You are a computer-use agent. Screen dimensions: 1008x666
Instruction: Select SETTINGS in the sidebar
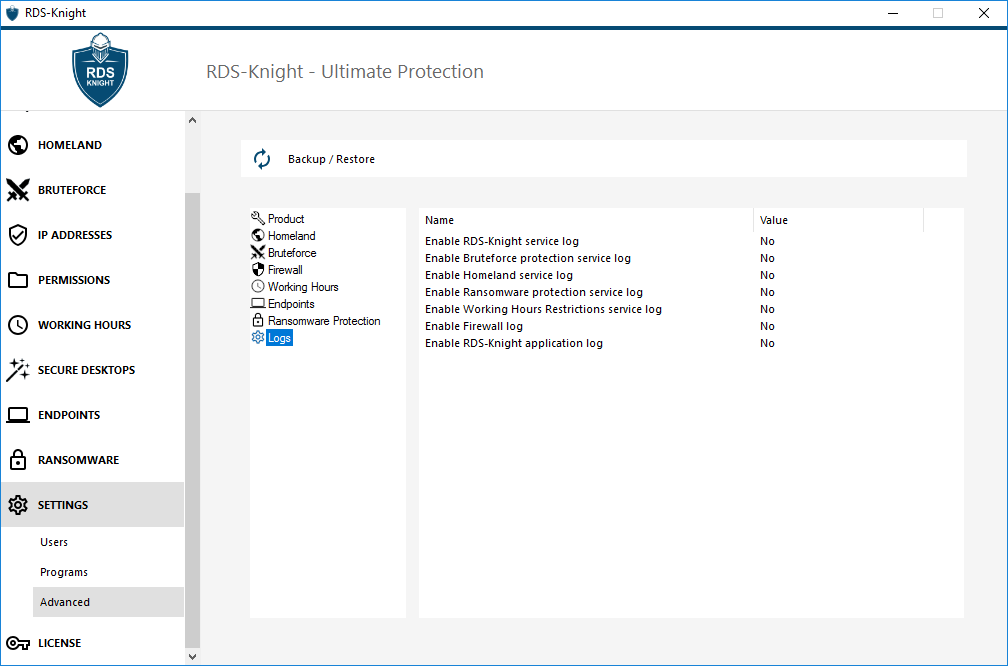coord(93,505)
